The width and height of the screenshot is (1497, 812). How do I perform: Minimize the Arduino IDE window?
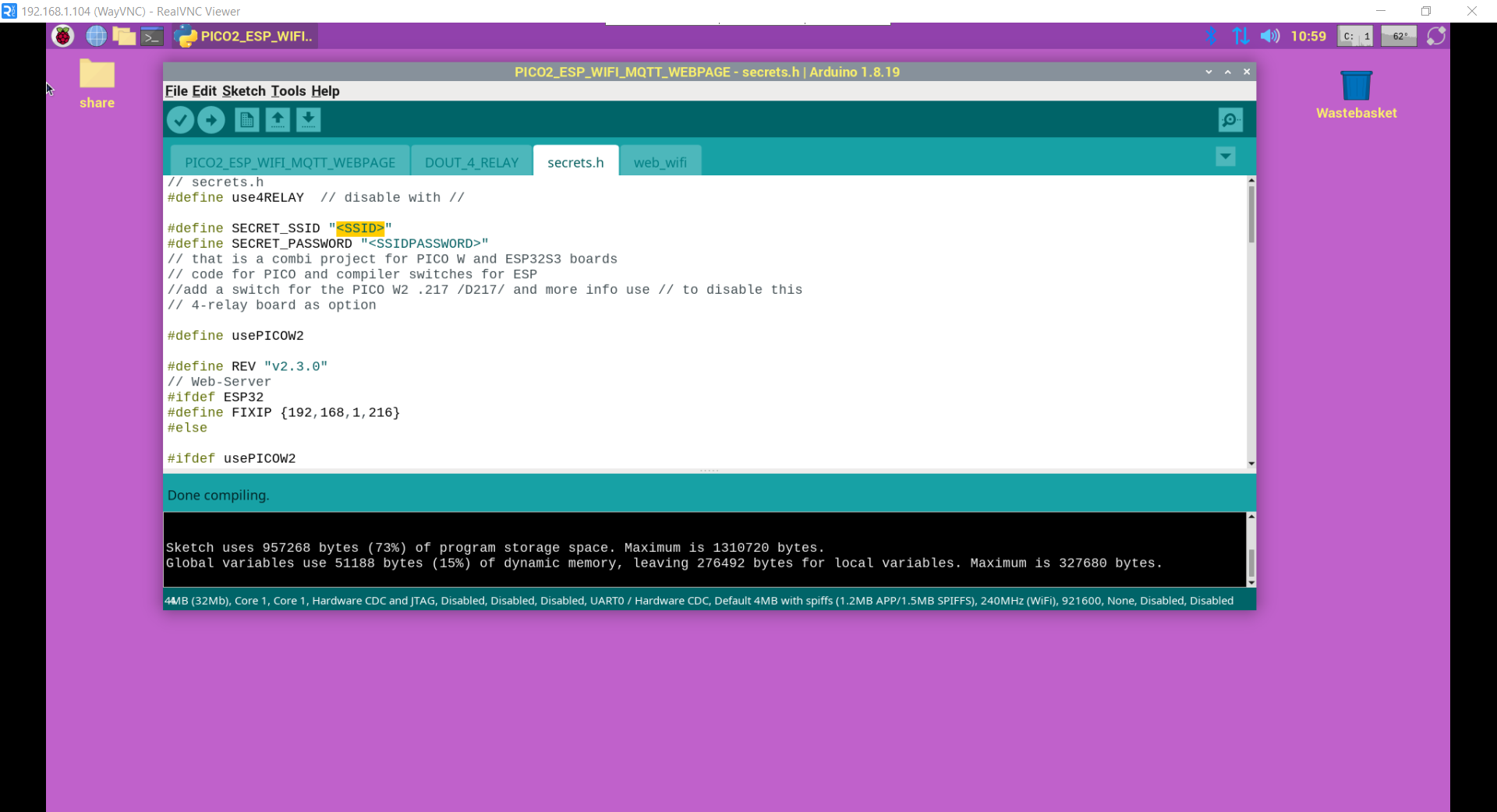coord(1209,72)
